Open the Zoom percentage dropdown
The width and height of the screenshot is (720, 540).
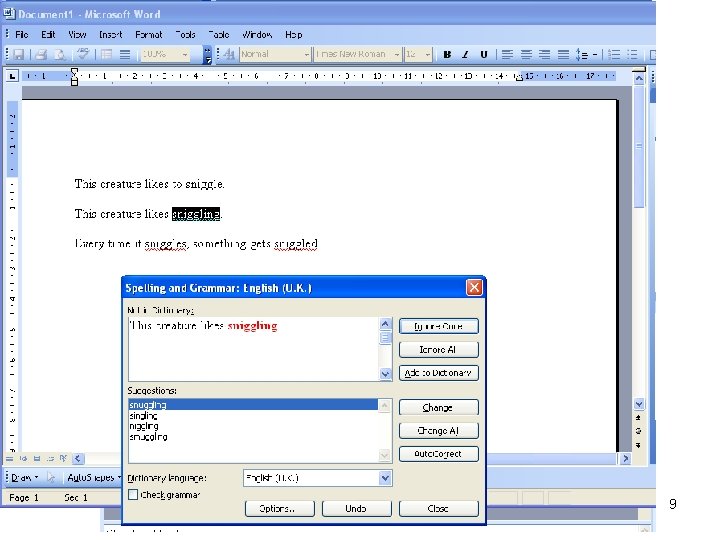point(185,55)
